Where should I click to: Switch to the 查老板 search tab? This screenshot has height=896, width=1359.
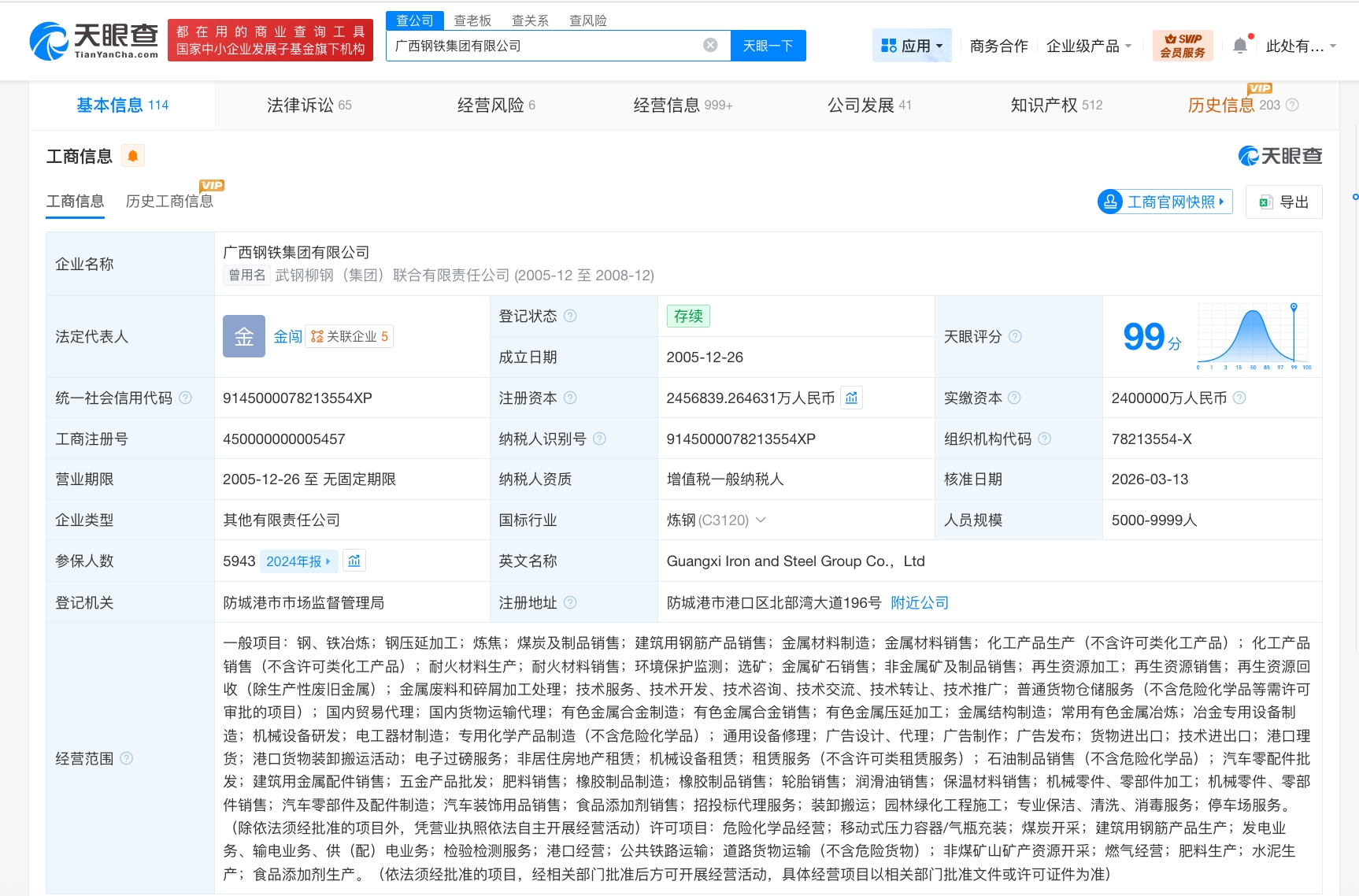coord(472,20)
